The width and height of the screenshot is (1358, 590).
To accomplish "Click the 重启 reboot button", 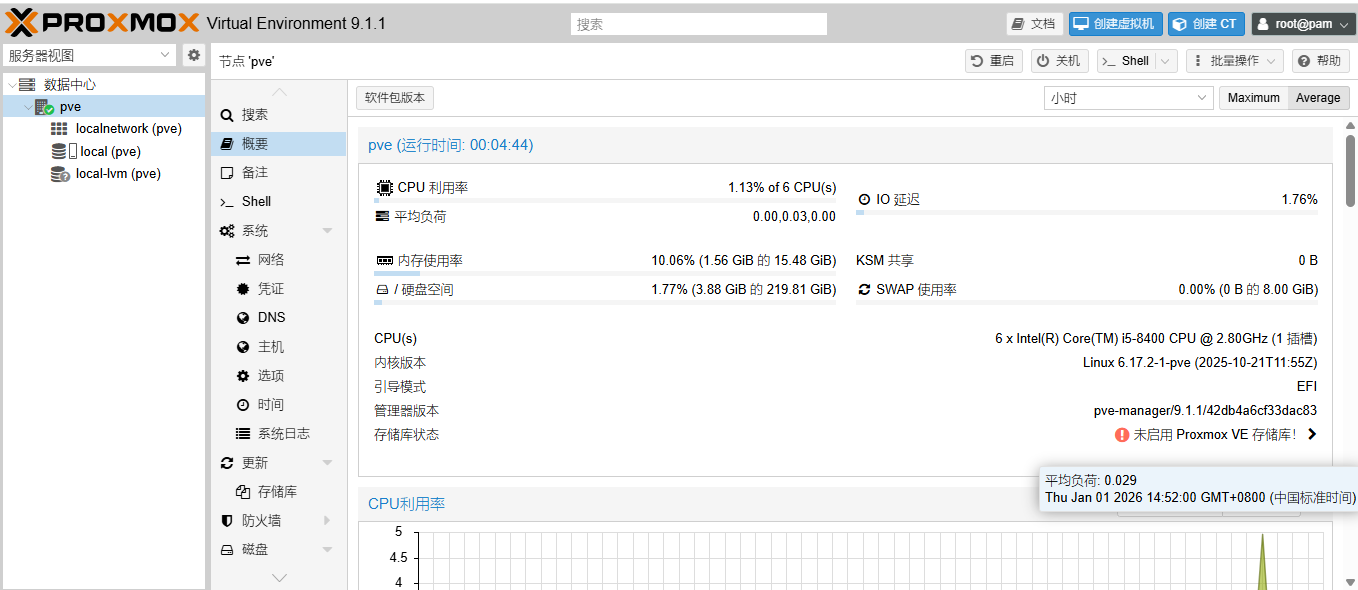I will pyautogui.click(x=992, y=61).
